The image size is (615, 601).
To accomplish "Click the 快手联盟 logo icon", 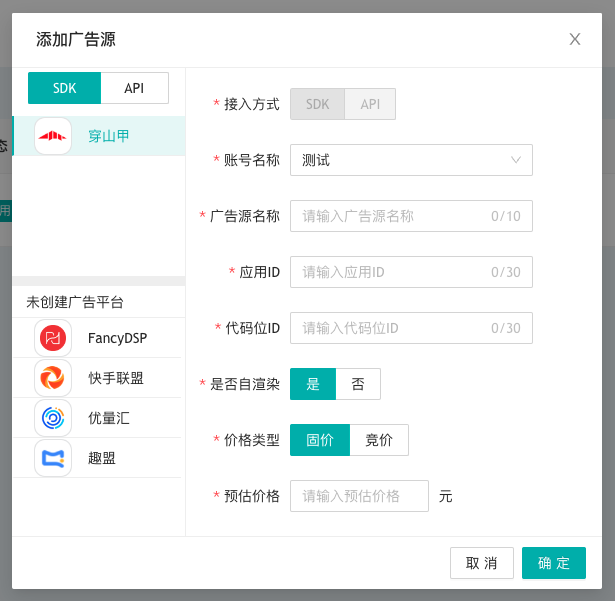I will tap(53, 378).
